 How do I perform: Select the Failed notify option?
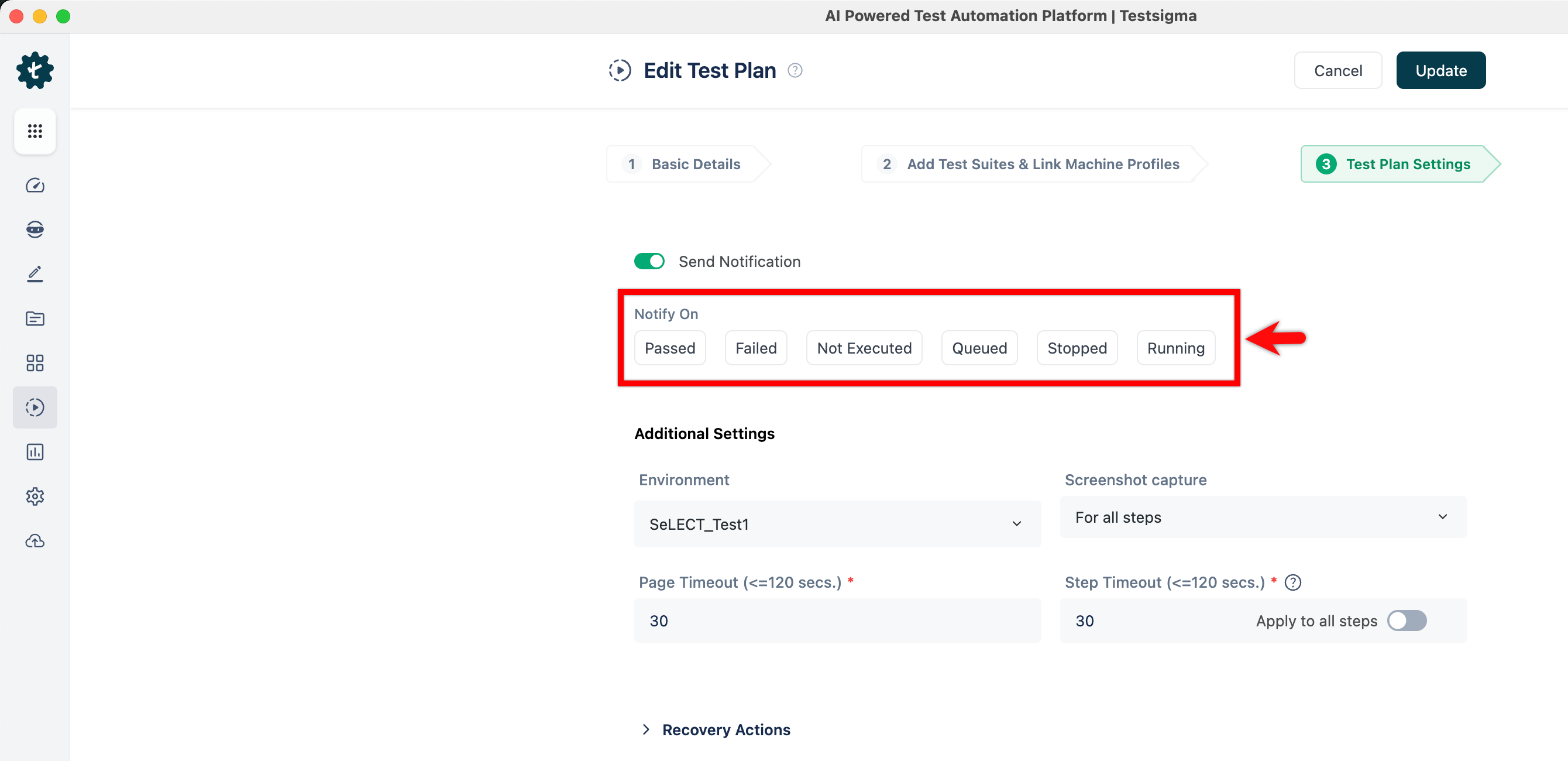tap(755, 348)
